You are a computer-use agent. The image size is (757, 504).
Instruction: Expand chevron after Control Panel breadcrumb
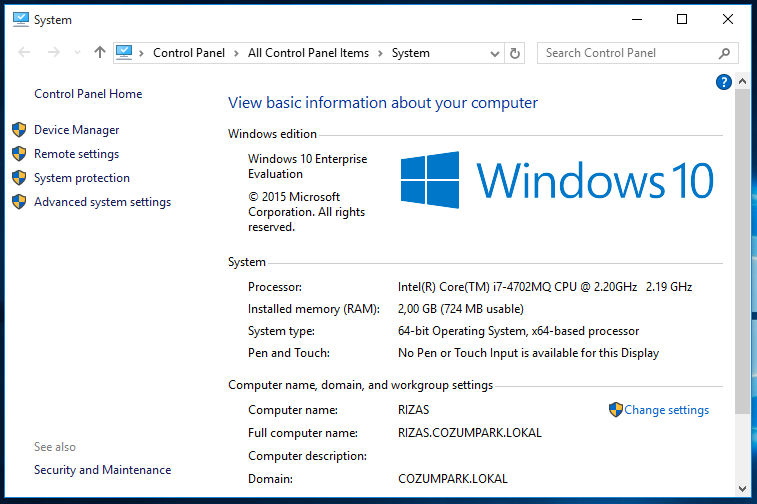[236, 53]
